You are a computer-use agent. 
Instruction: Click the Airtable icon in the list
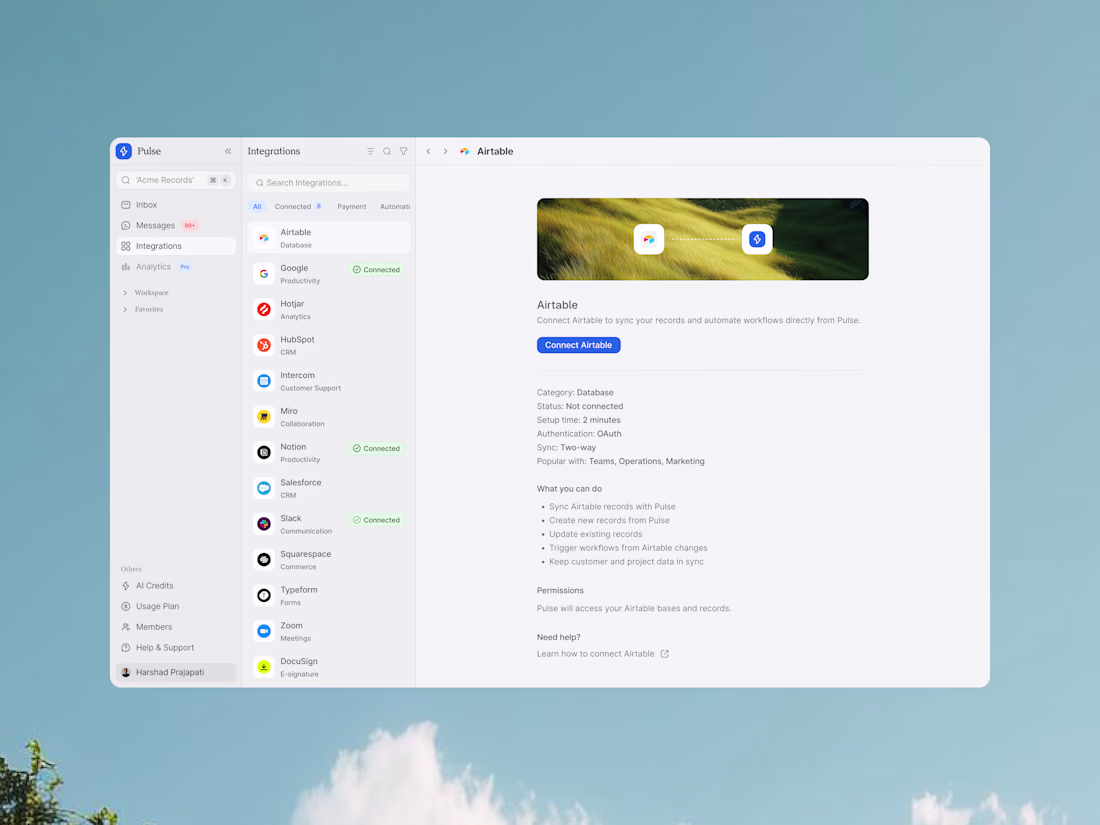pos(264,239)
